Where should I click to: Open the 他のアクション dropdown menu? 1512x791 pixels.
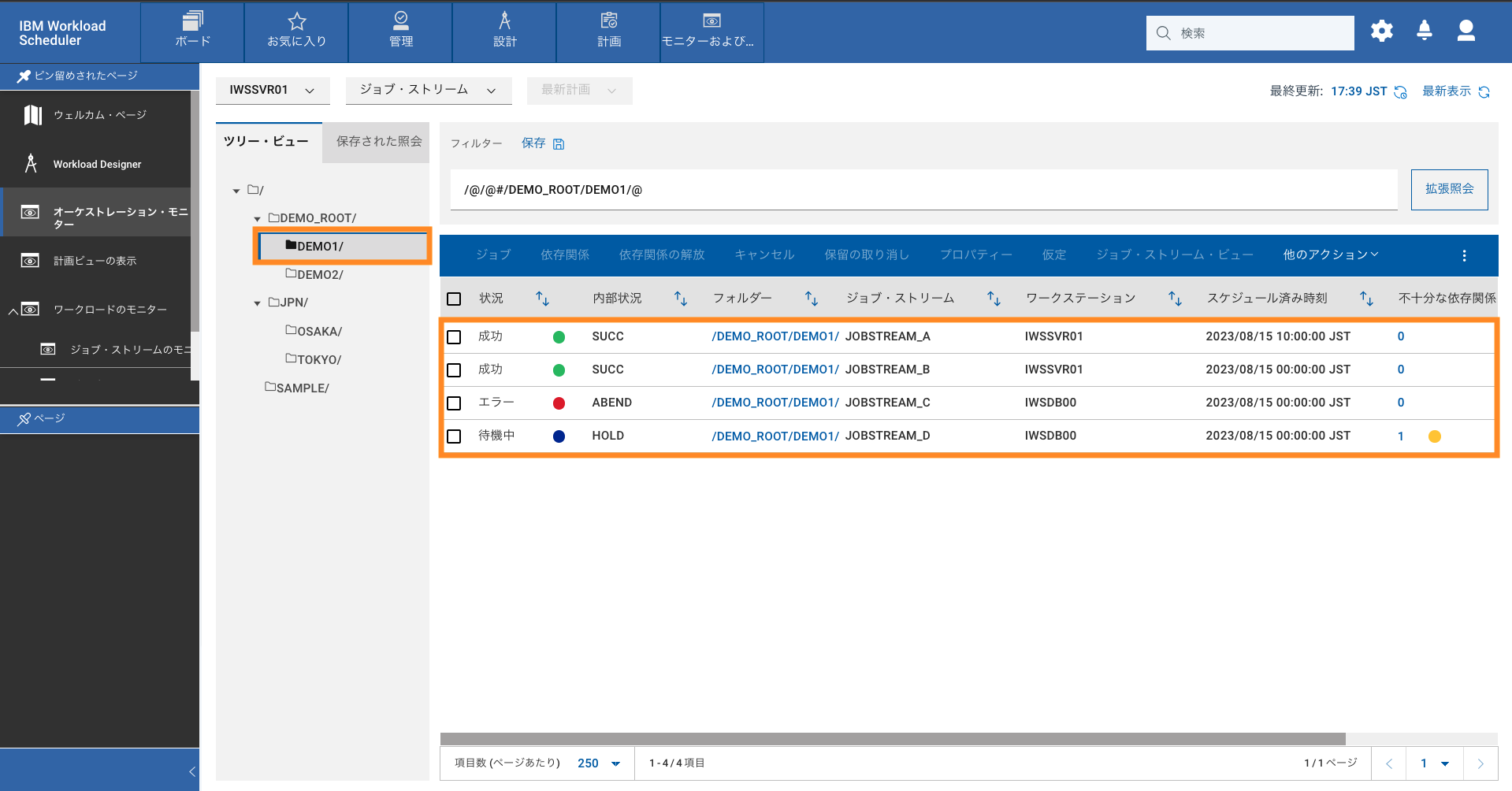point(1331,254)
